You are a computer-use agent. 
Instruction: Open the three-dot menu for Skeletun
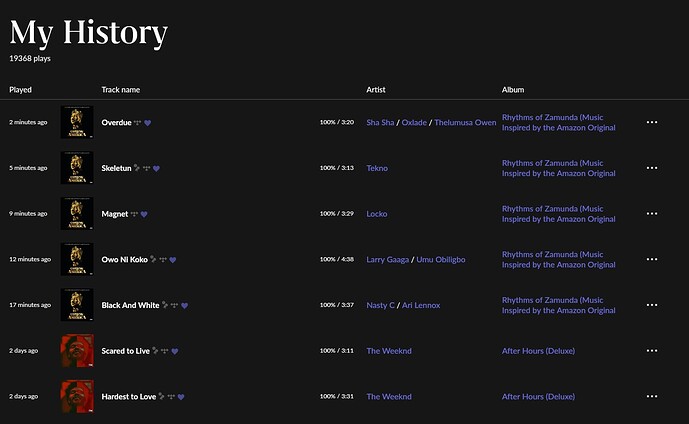click(652, 168)
